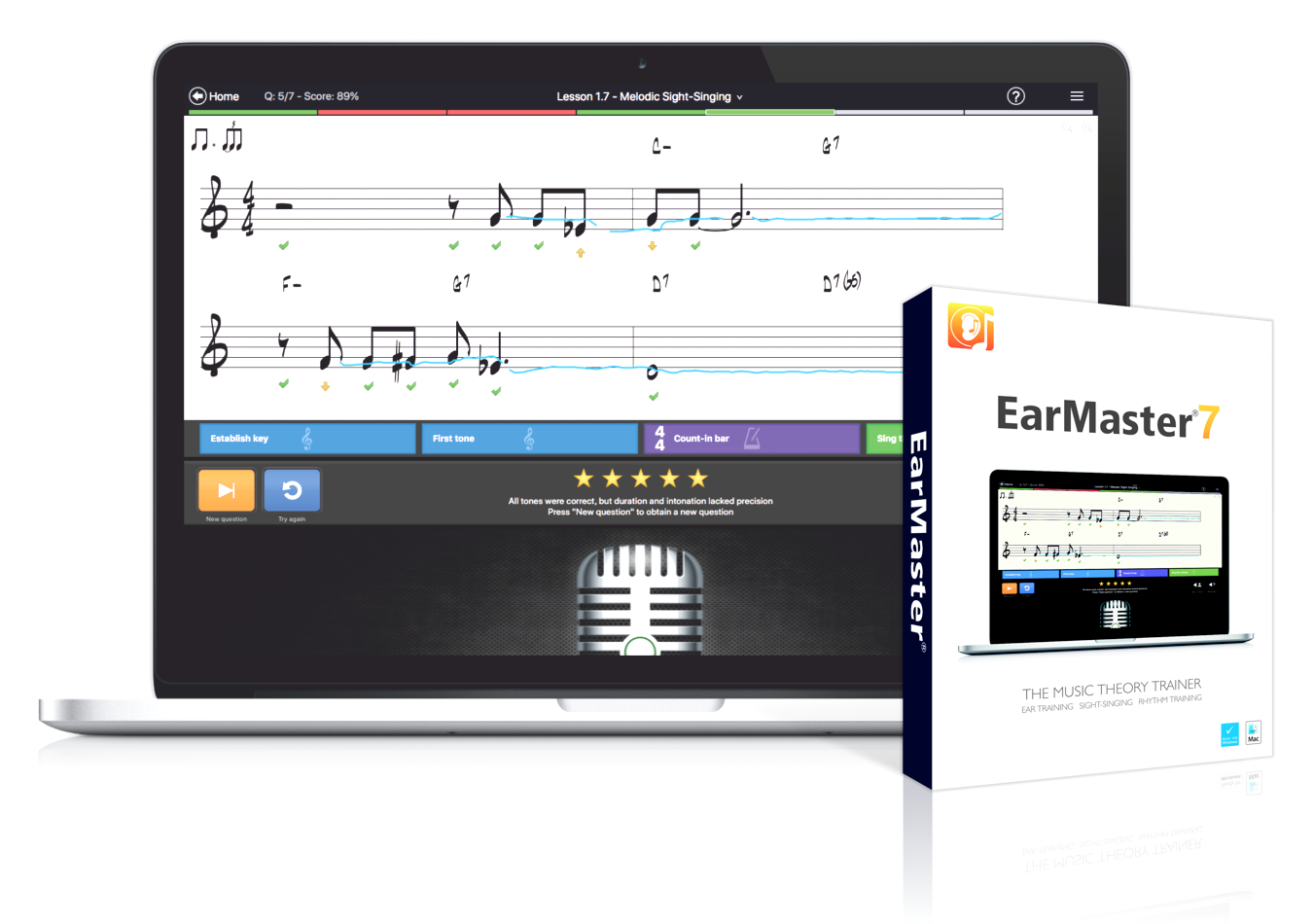Click the fifth rating star
1313x924 pixels.
point(696,478)
